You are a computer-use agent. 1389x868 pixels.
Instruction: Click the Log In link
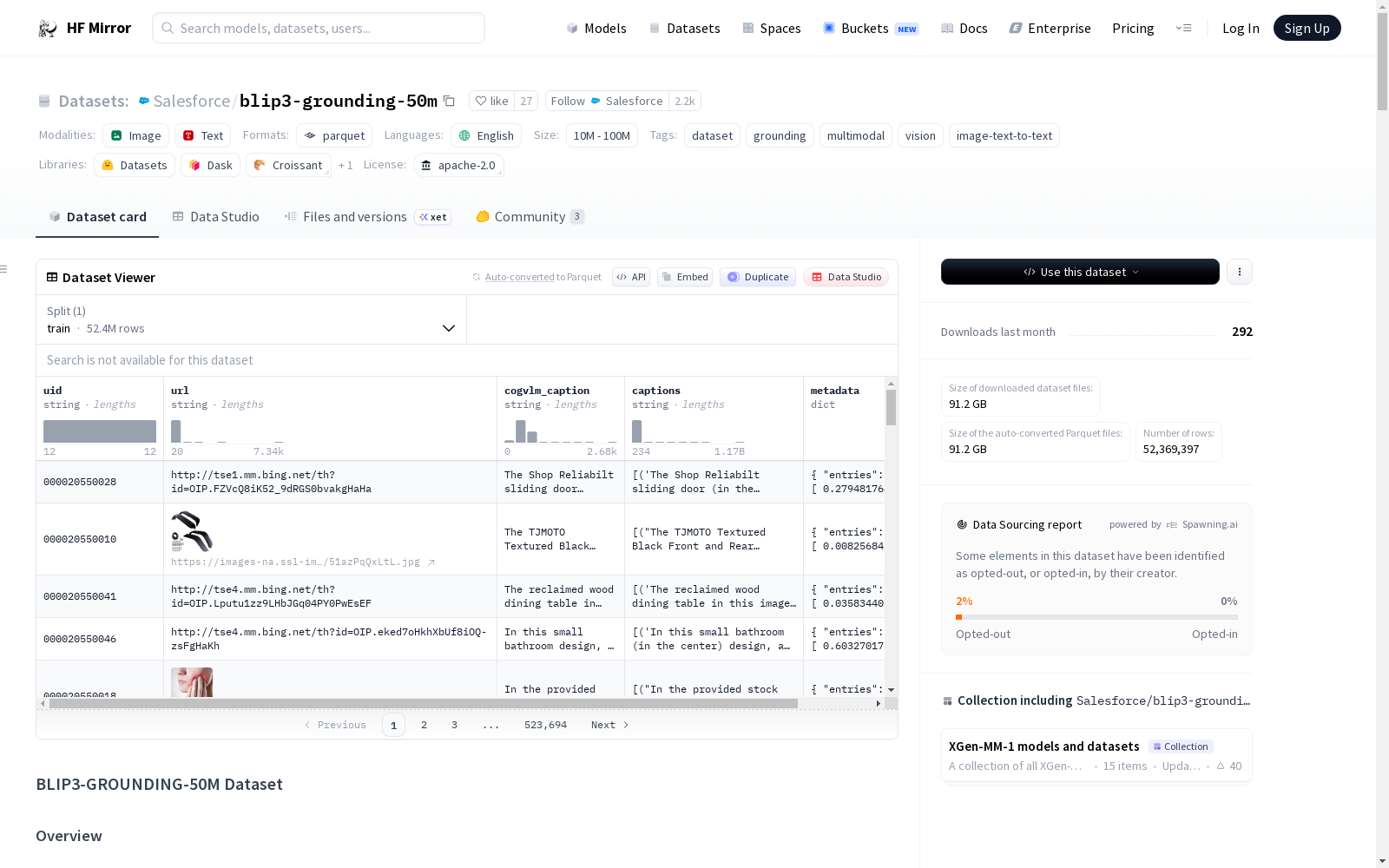click(x=1241, y=28)
